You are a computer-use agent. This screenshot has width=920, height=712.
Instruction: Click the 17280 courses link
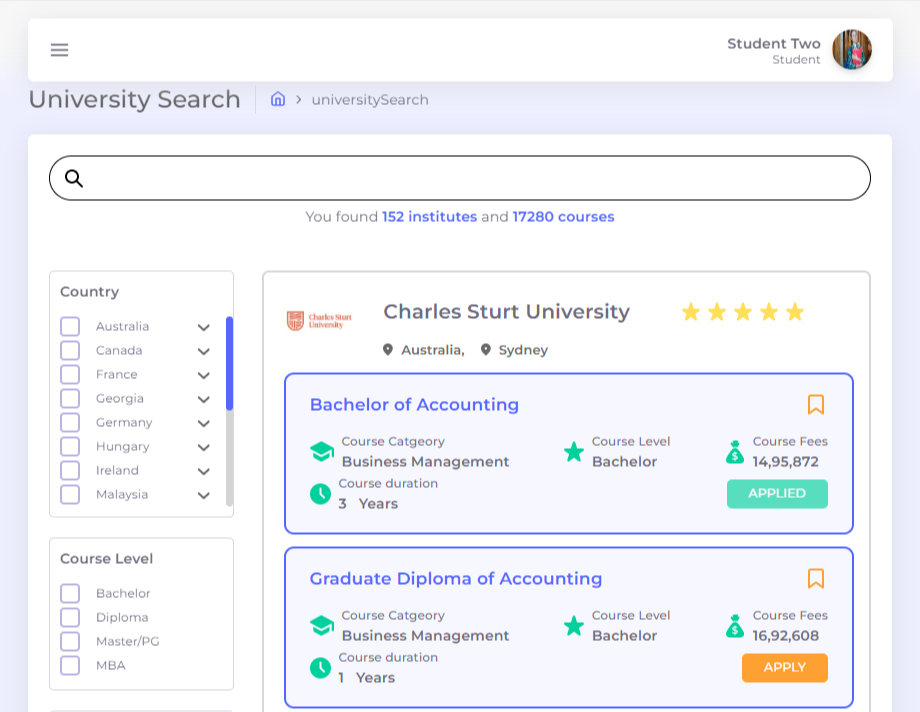coord(563,217)
